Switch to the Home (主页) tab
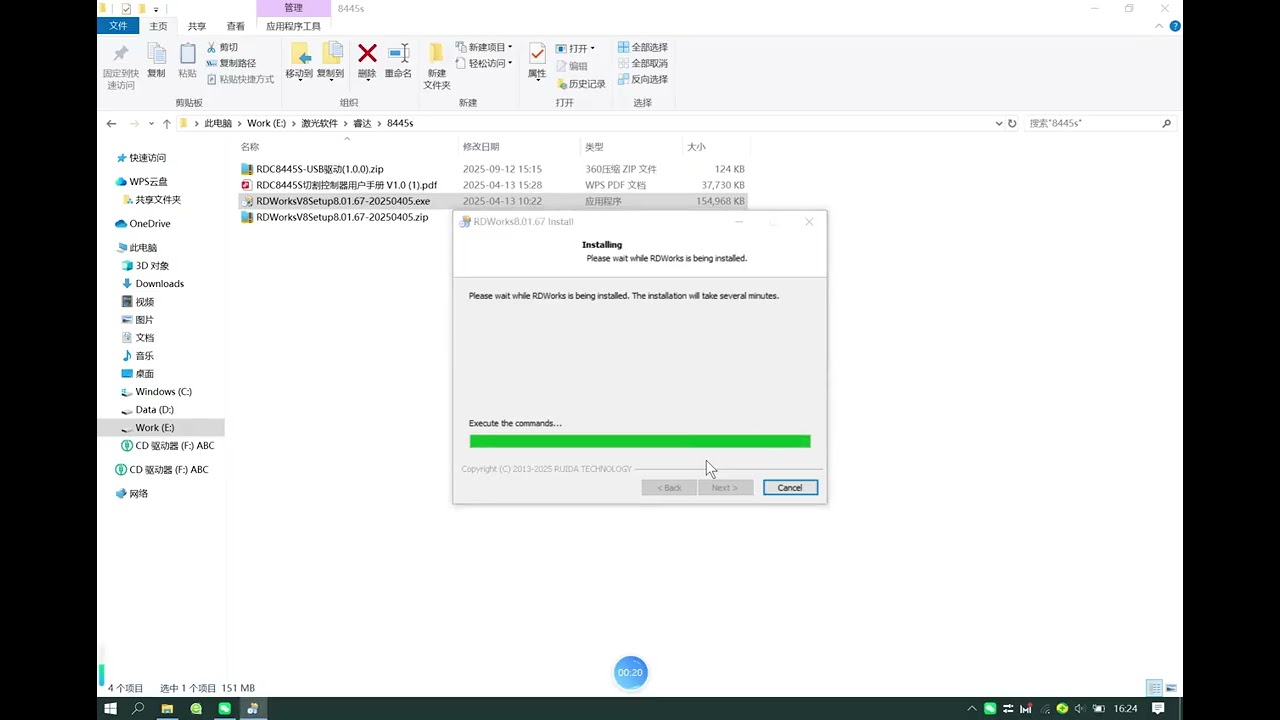This screenshot has height=720, width=1280. click(x=158, y=26)
